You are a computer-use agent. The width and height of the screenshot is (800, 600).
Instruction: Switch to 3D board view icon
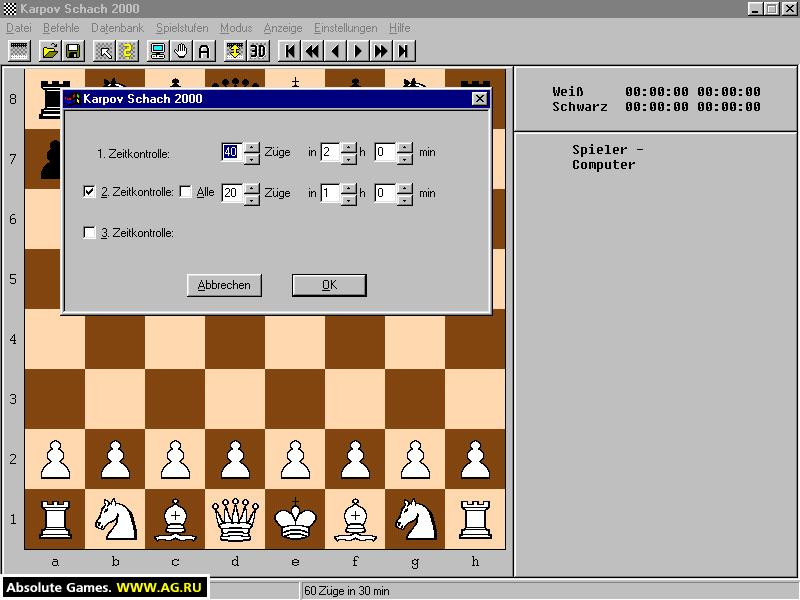click(x=258, y=51)
